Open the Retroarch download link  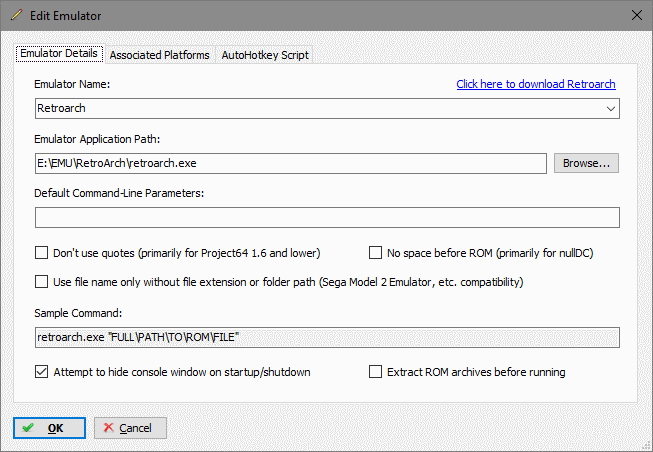click(x=535, y=84)
